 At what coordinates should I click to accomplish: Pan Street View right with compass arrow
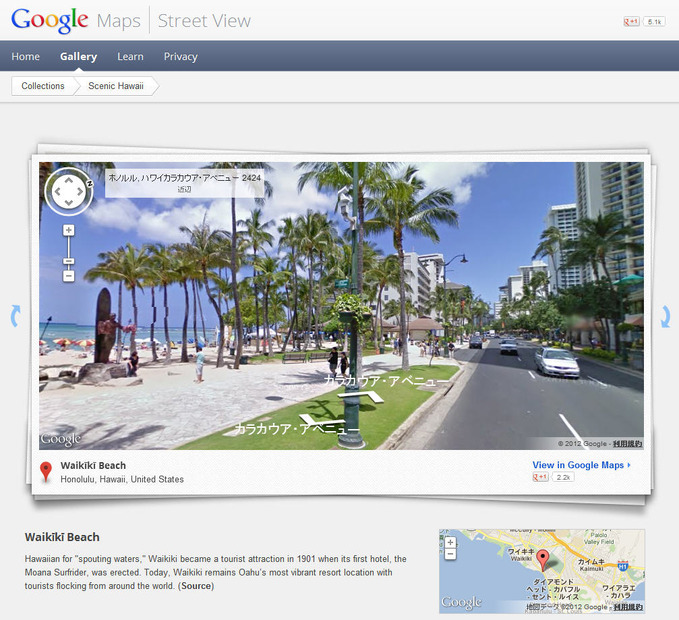(80, 191)
